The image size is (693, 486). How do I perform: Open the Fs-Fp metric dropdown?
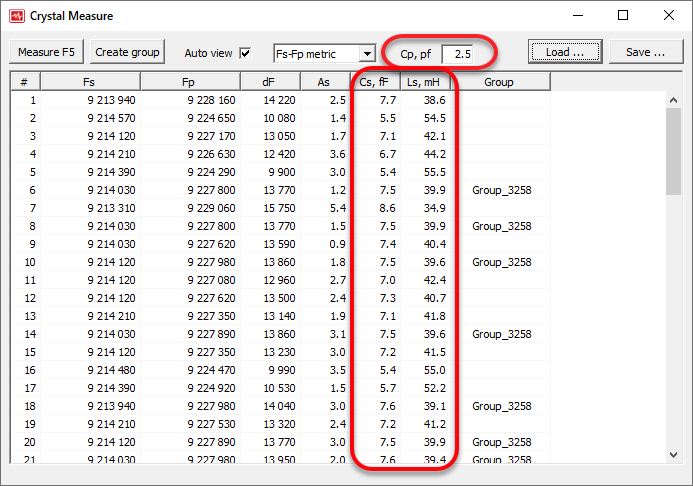(367, 54)
